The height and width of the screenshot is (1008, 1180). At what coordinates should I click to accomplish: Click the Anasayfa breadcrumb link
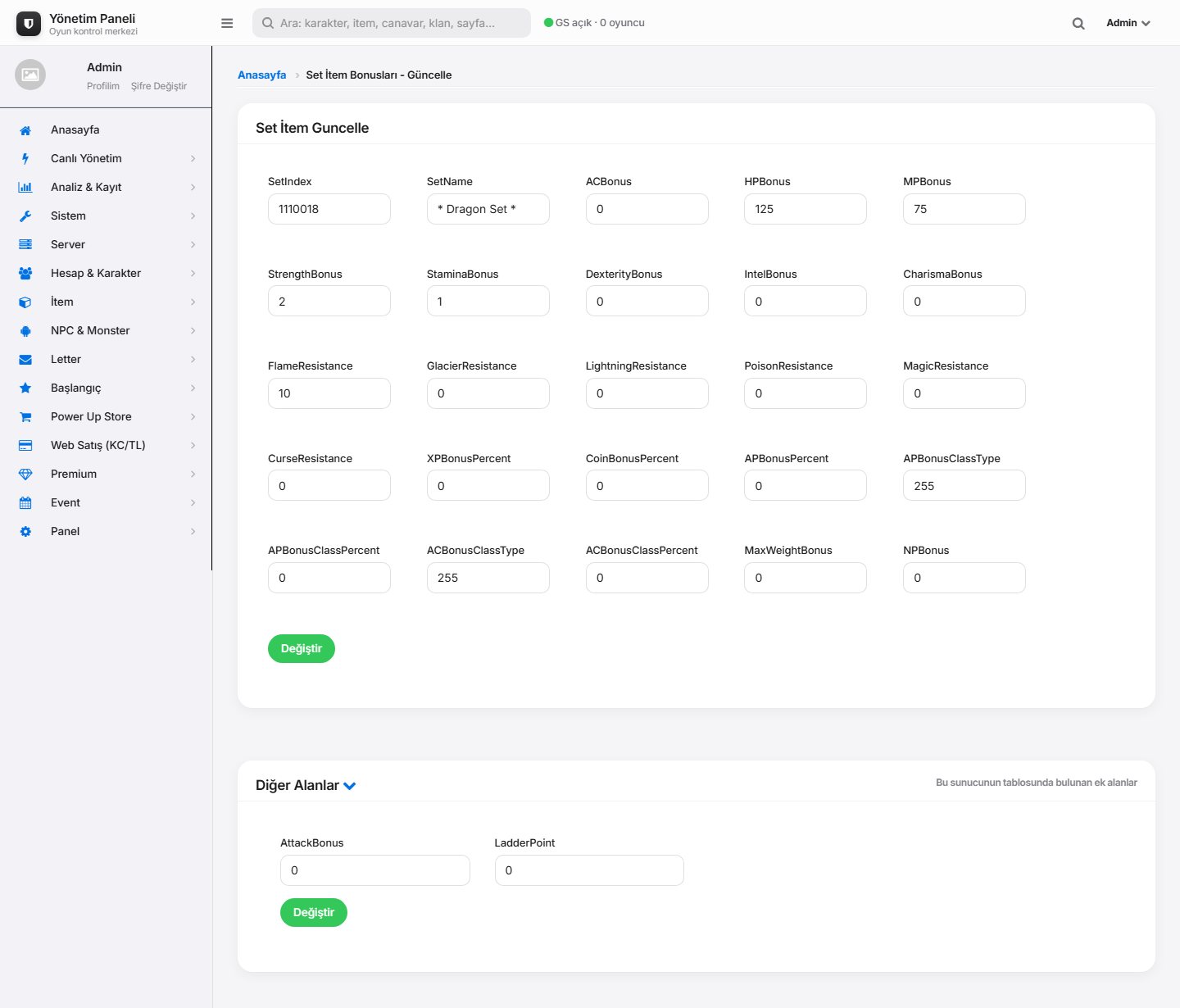[x=262, y=75]
